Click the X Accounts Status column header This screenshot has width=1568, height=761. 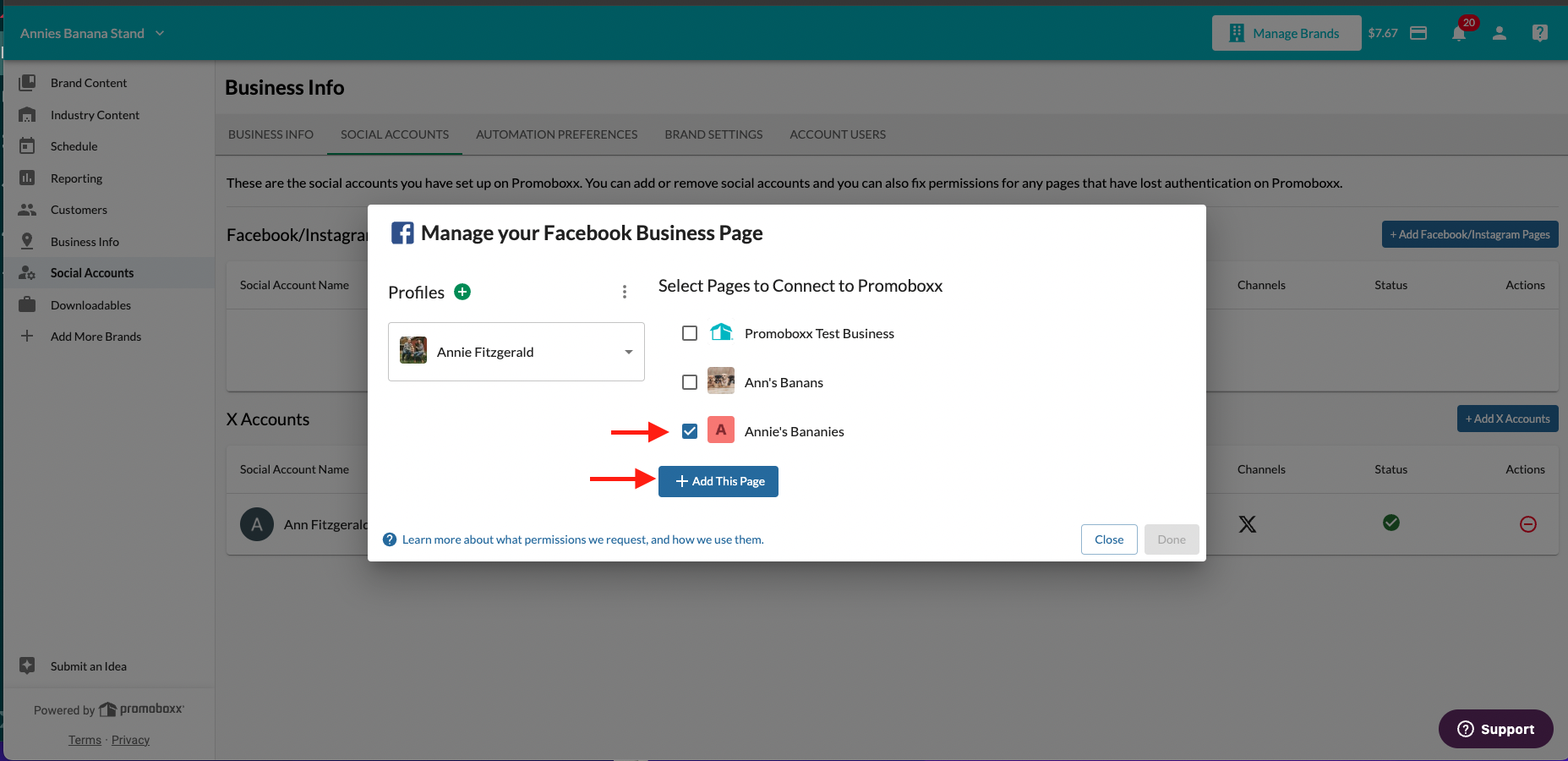click(1390, 469)
